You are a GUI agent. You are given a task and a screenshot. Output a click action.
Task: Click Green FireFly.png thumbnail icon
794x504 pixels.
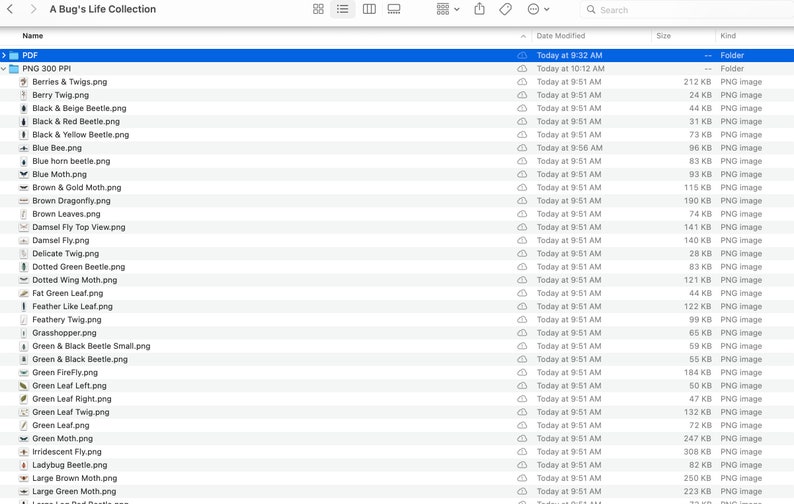pos(23,372)
